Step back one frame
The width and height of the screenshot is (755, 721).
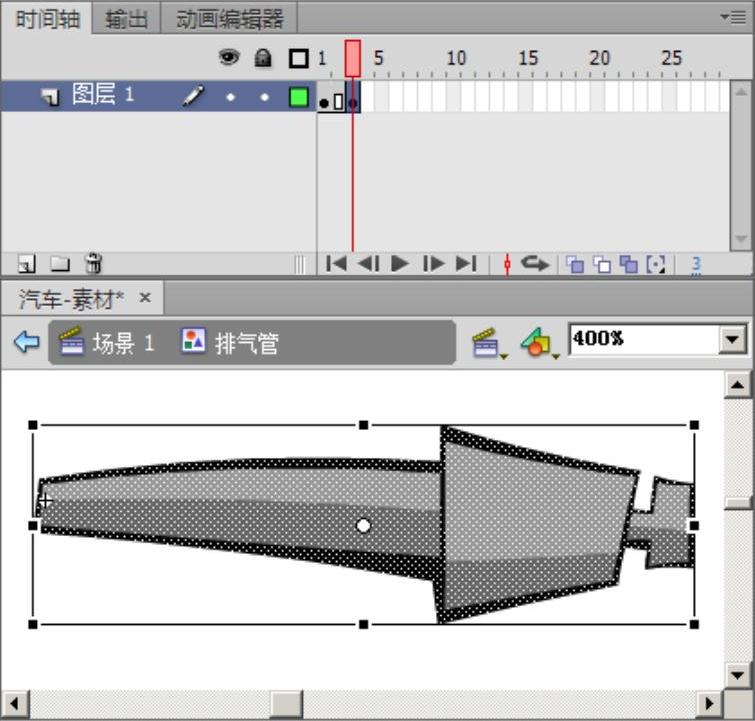click(368, 264)
